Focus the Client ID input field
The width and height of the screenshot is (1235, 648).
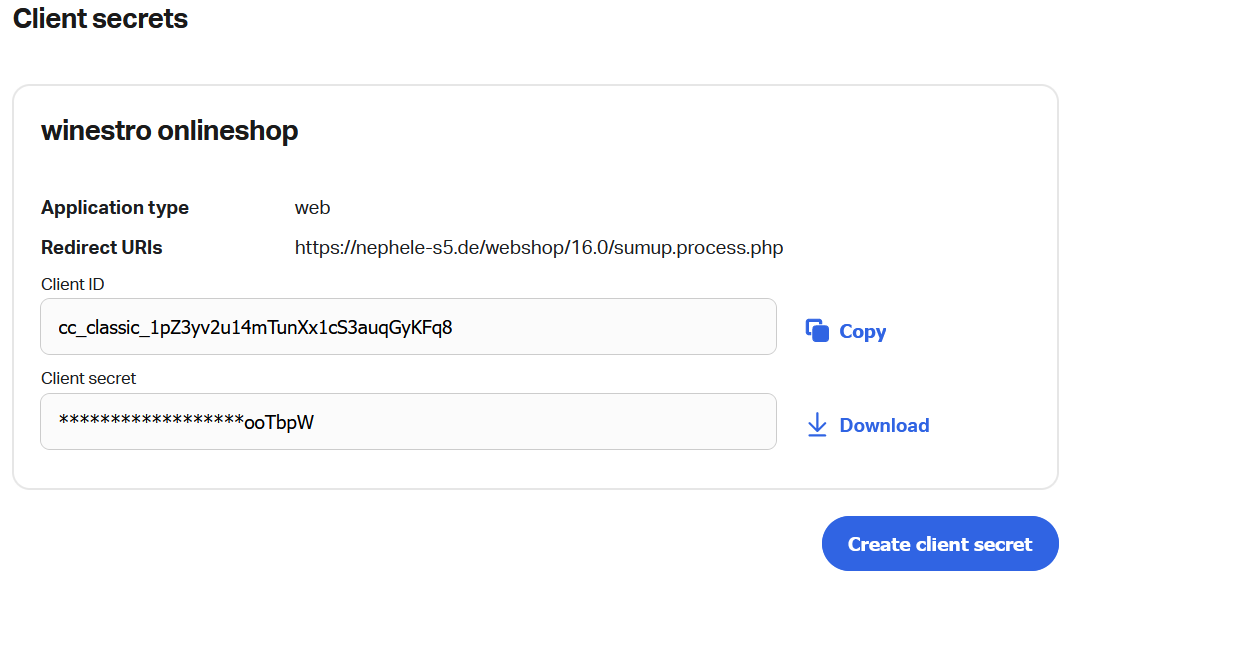point(600,327)
